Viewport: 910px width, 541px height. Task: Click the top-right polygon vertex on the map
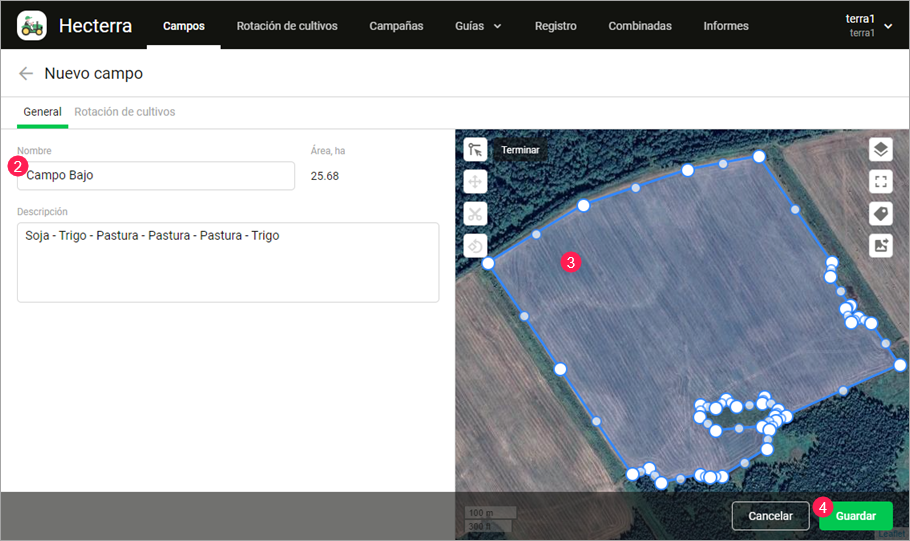759,156
